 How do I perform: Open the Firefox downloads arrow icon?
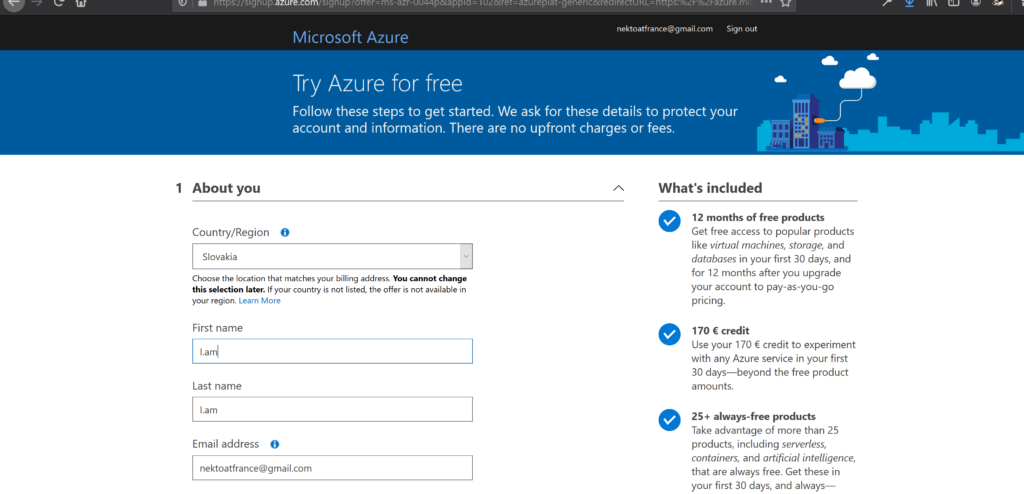(909, 4)
